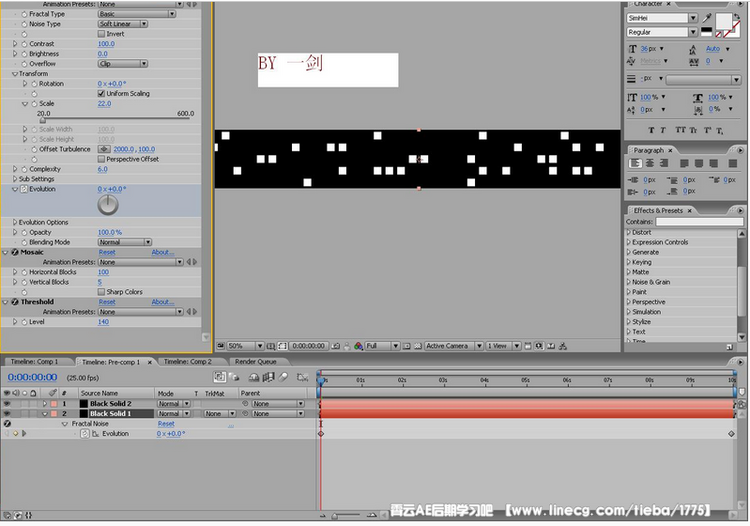Select the Effects & Presets panel tab
The height and width of the screenshot is (526, 750).
coord(658,210)
